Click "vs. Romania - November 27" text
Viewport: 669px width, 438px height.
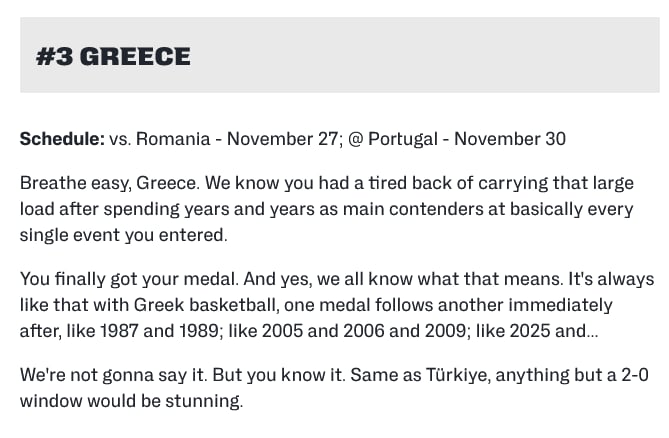(x=224, y=138)
